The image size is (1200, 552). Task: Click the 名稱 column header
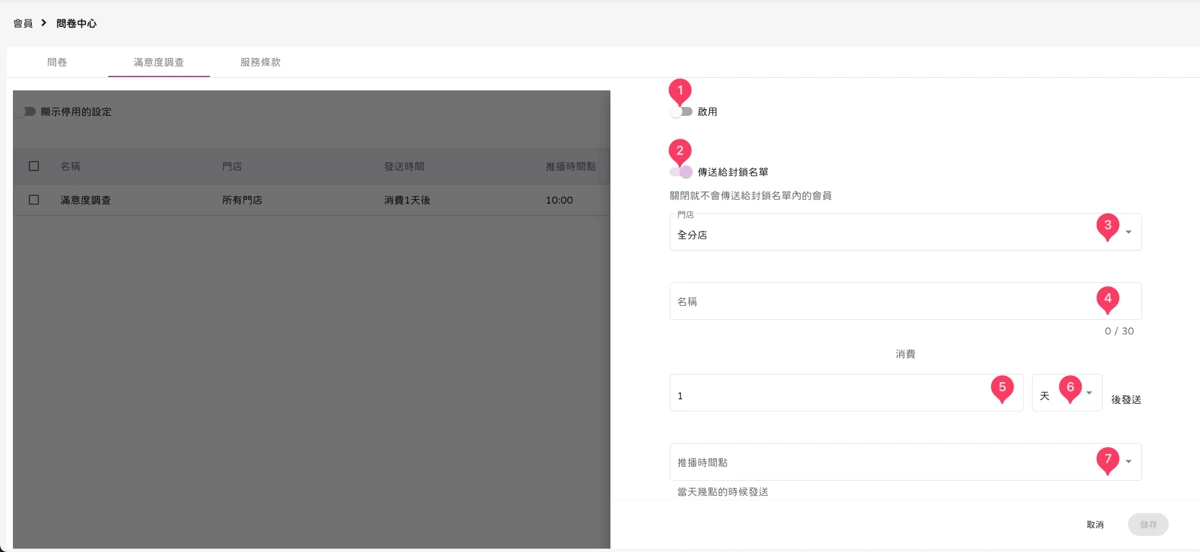(70, 166)
